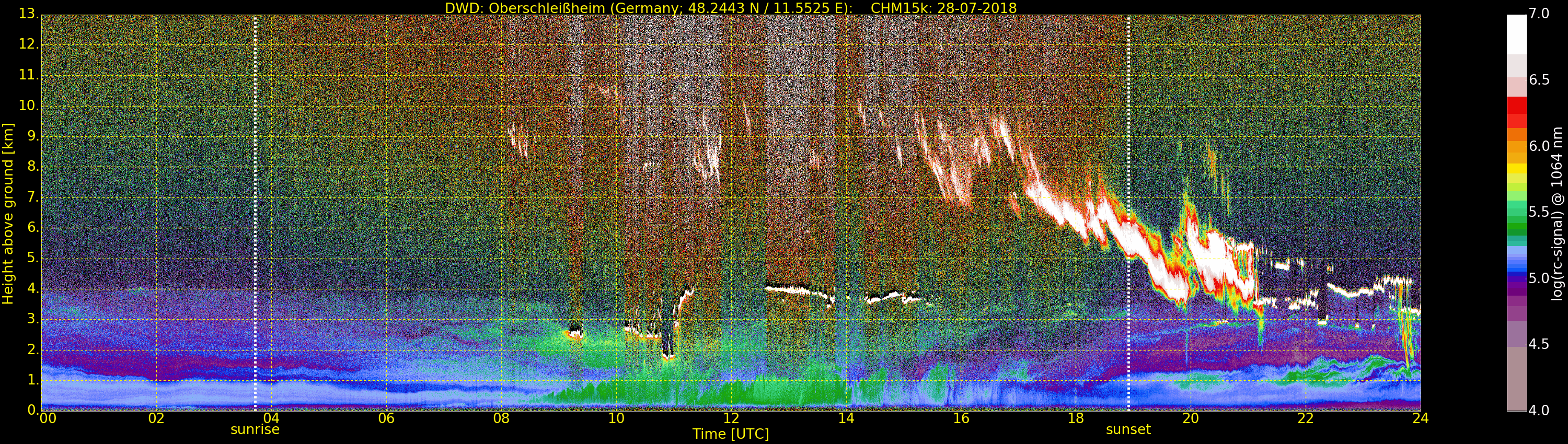This screenshot has width=1568, height=444.
Task: Click the y-axis tick label '3.'
Action: pos(32,319)
